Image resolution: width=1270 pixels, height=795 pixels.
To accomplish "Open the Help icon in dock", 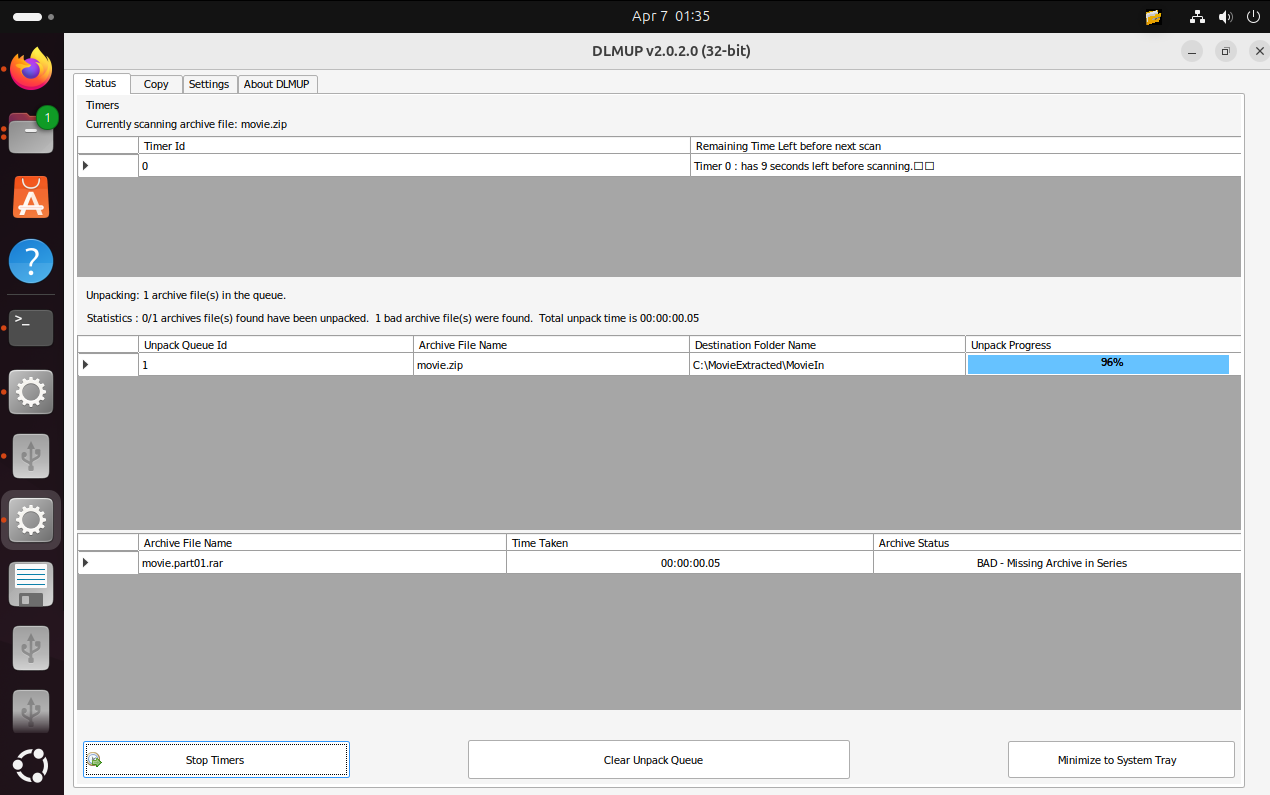I will [31, 262].
